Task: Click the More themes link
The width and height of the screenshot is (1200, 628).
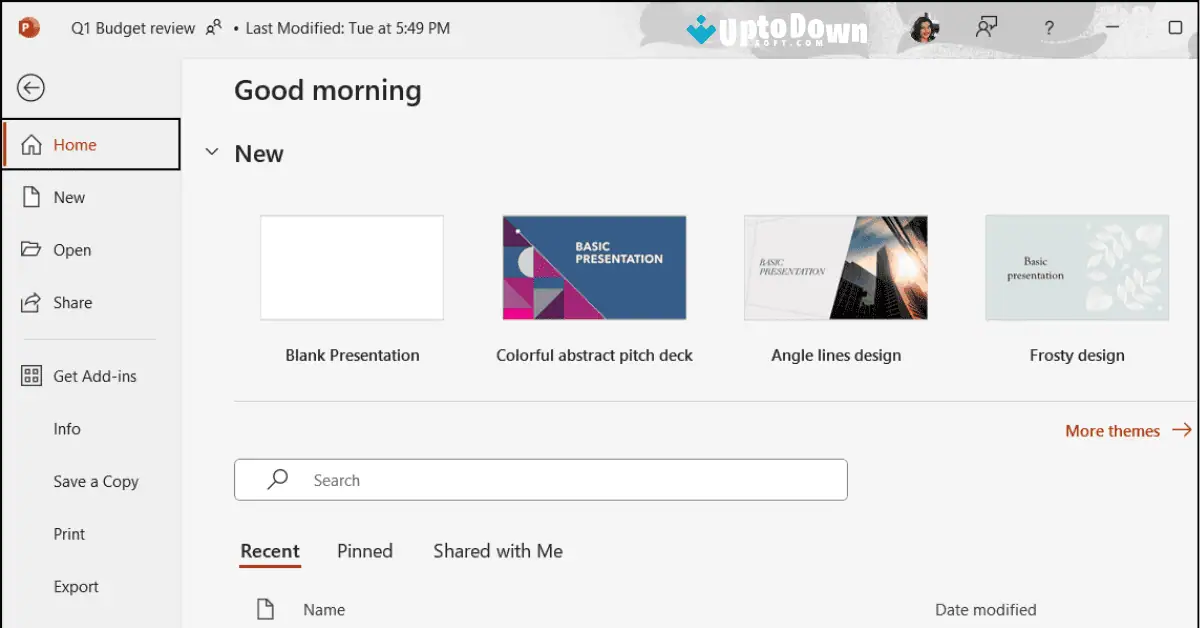Action: click(x=1112, y=430)
